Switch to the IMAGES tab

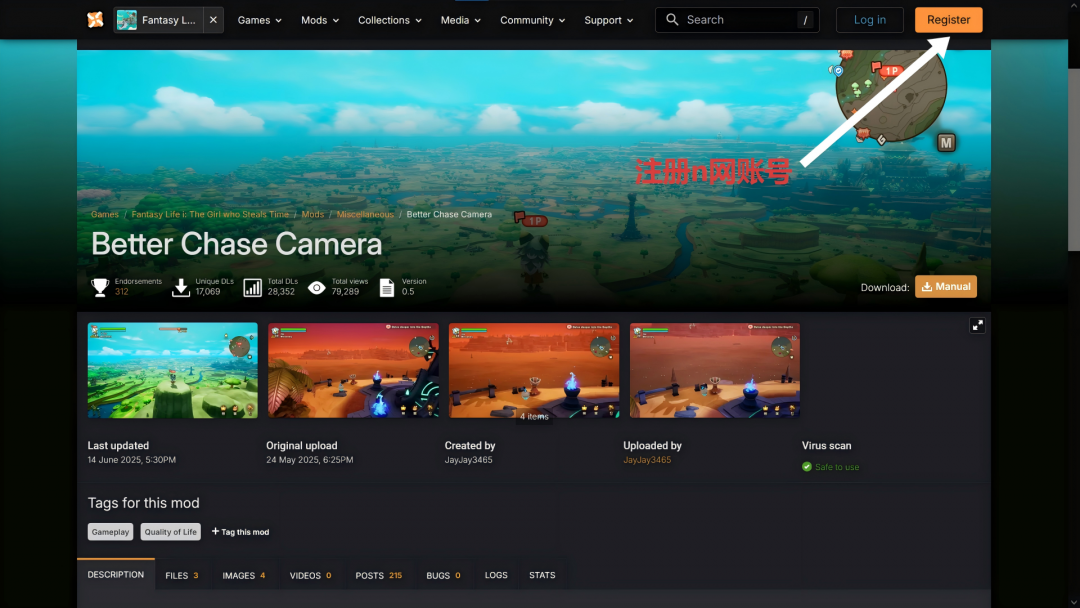(x=244, y=575)
